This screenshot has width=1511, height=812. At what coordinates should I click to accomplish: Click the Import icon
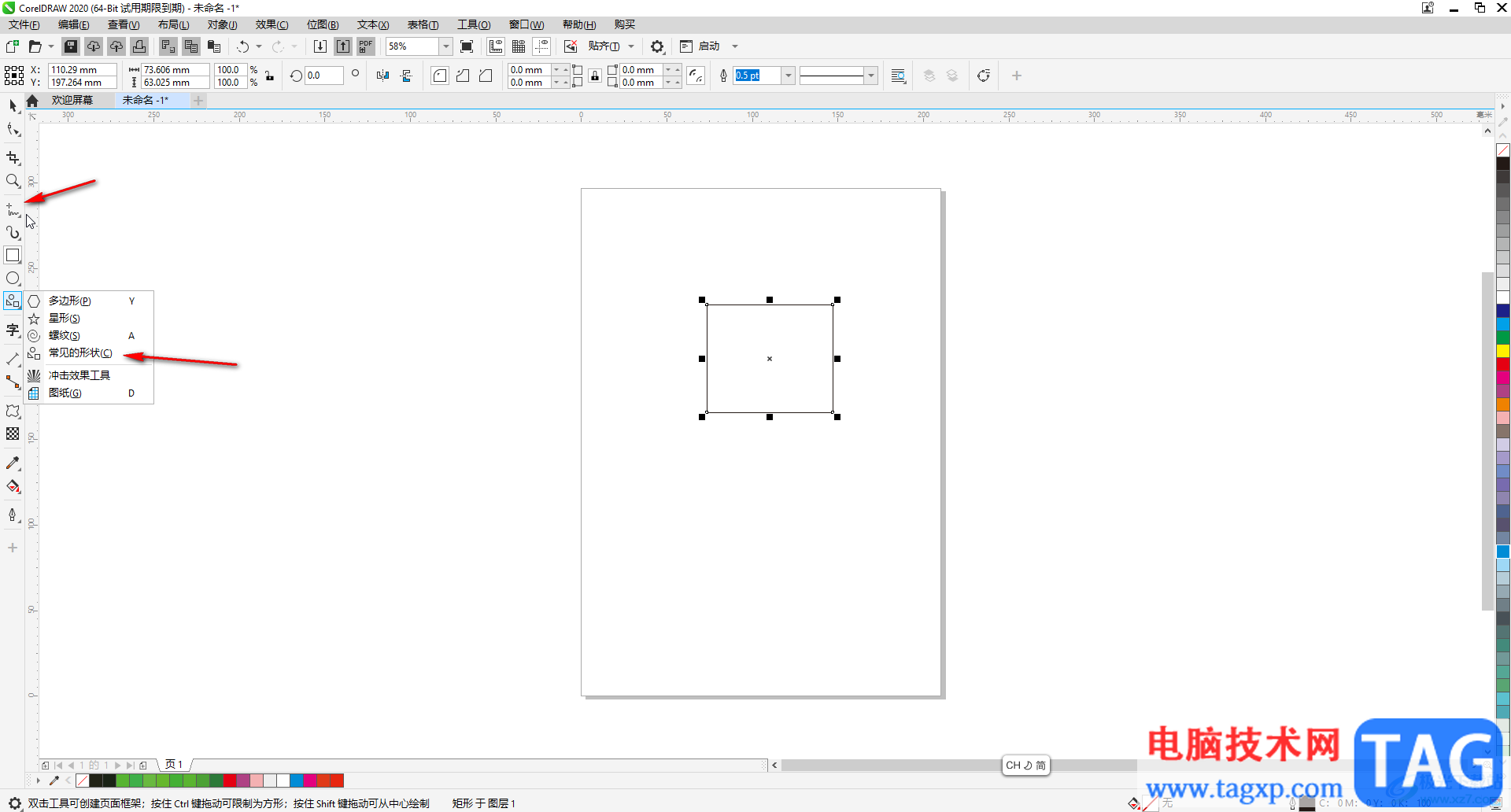pos(320,46)
